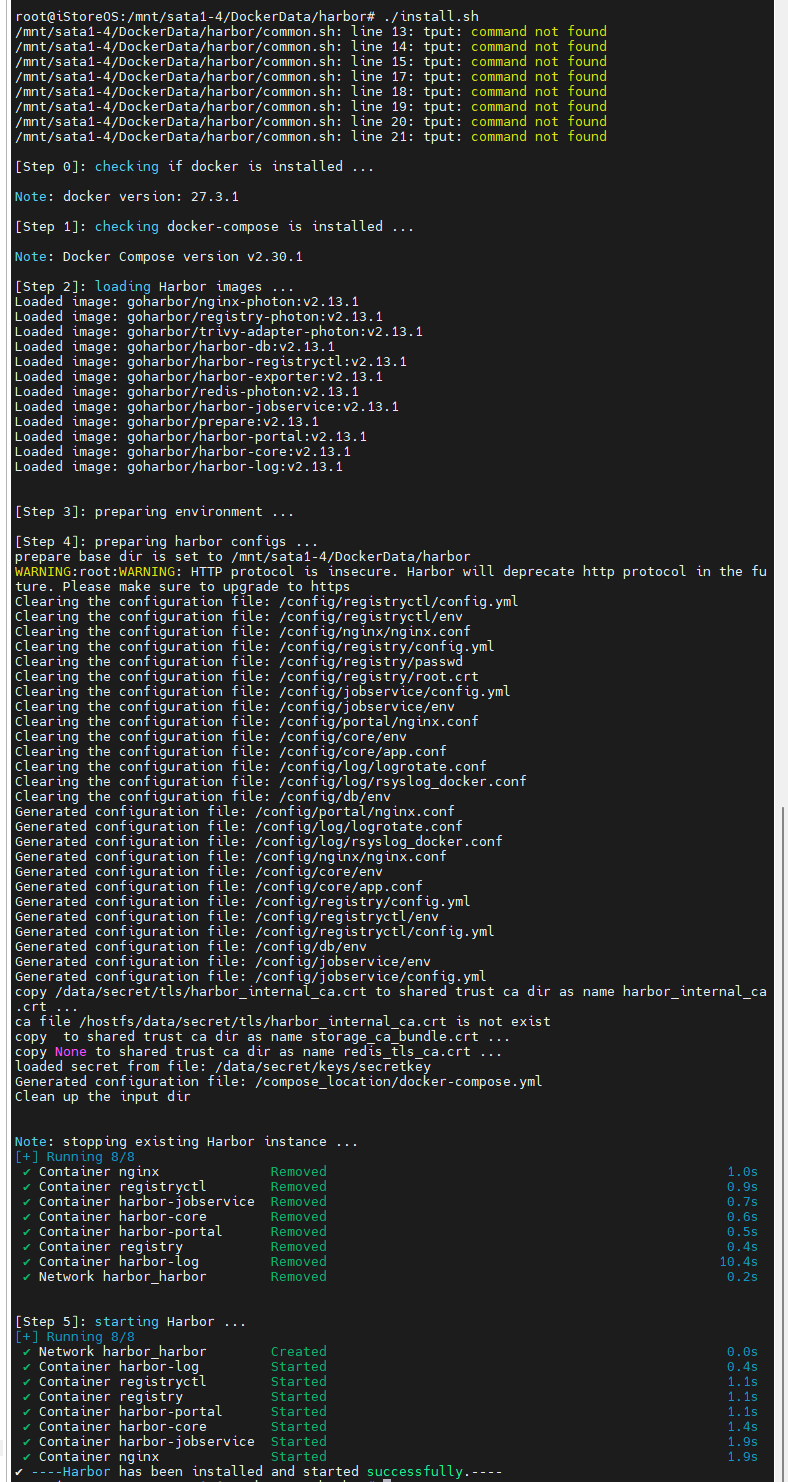Image resolution: width=788 pixels, height=1482 pixels.
Task: Click the checkmark beside removed Container registryctl
Action: [26, 1186]
